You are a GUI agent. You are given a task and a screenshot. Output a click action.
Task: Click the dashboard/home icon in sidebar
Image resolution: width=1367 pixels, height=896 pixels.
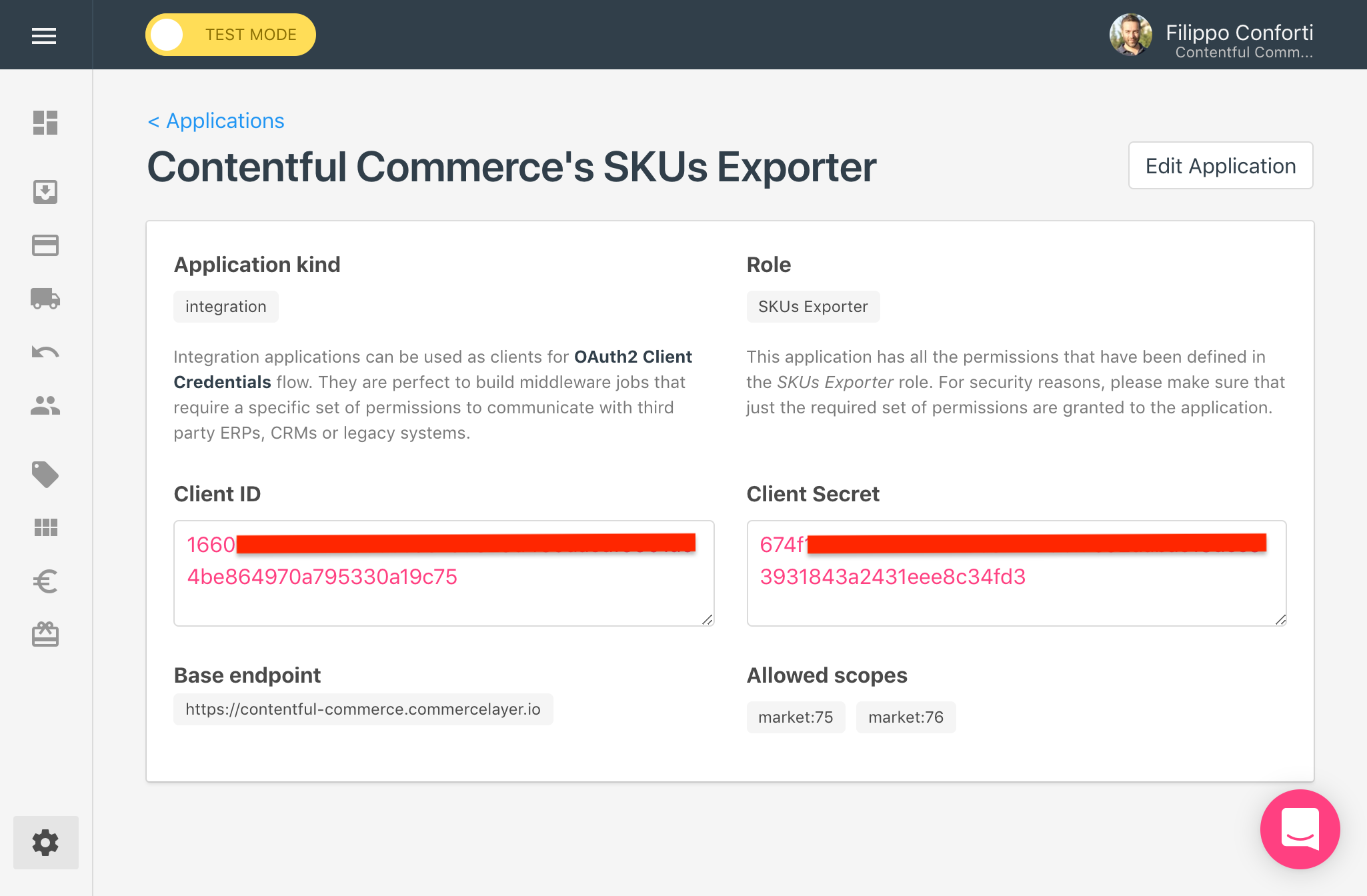coord(45,123)
